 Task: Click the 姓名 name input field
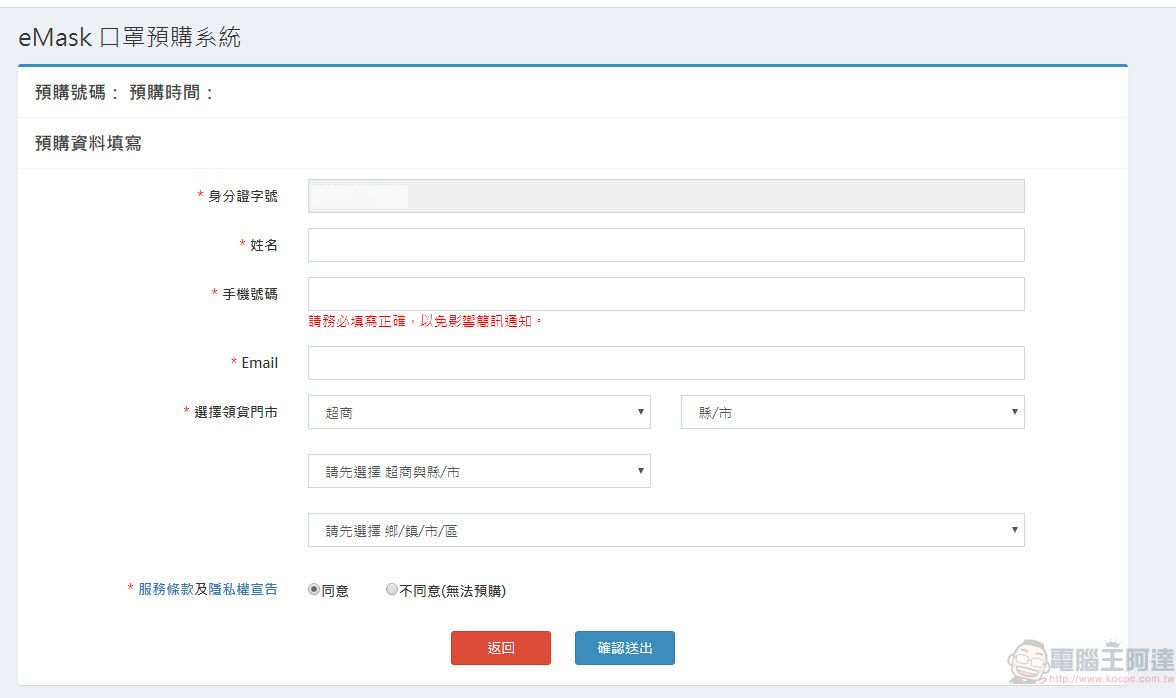click(x=666, y=245)
